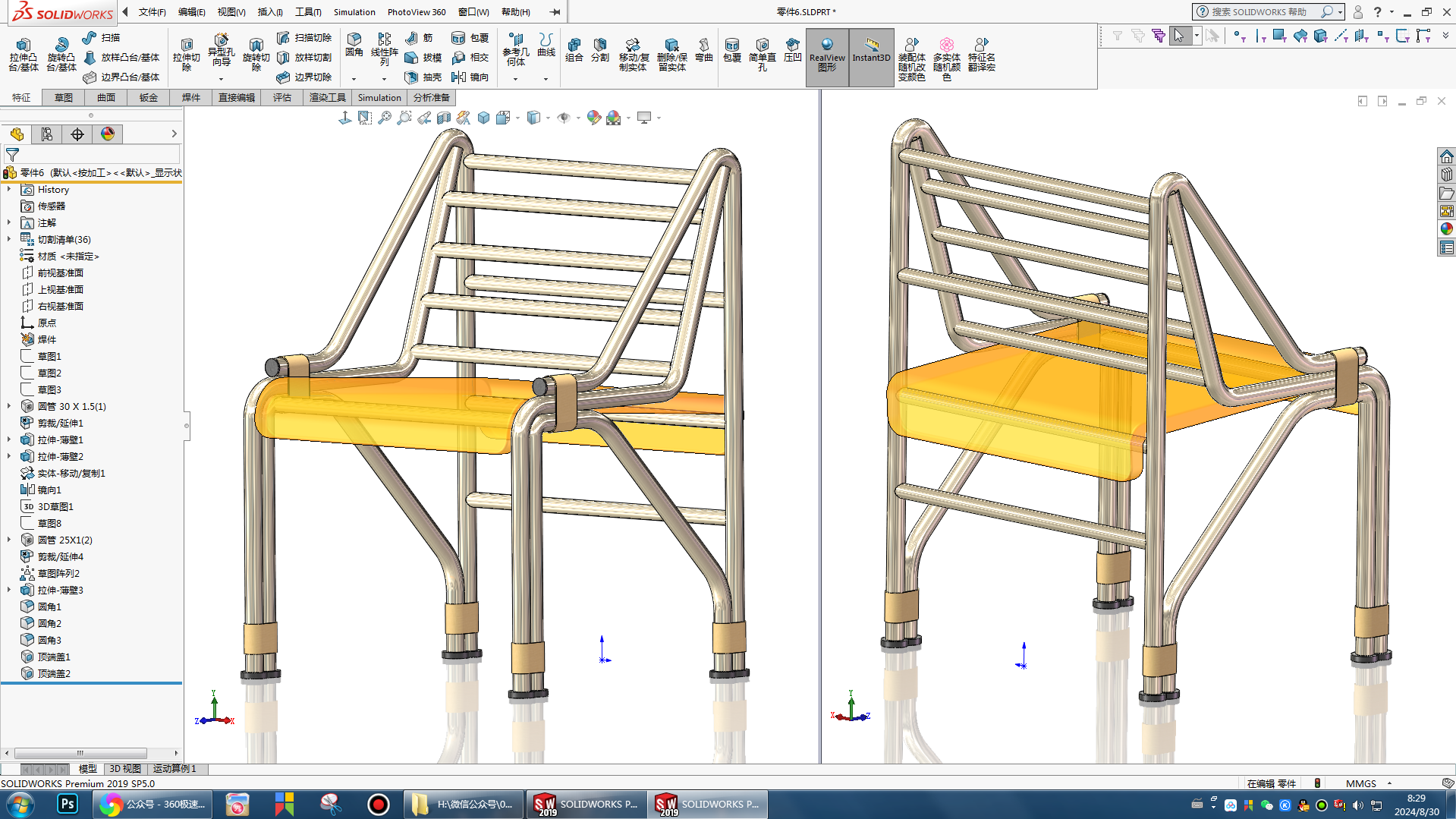Image resolution: width=1456 pixels, height=819 pixels.
Task: Open the 插入(I) menu
Action: [270, 12]
